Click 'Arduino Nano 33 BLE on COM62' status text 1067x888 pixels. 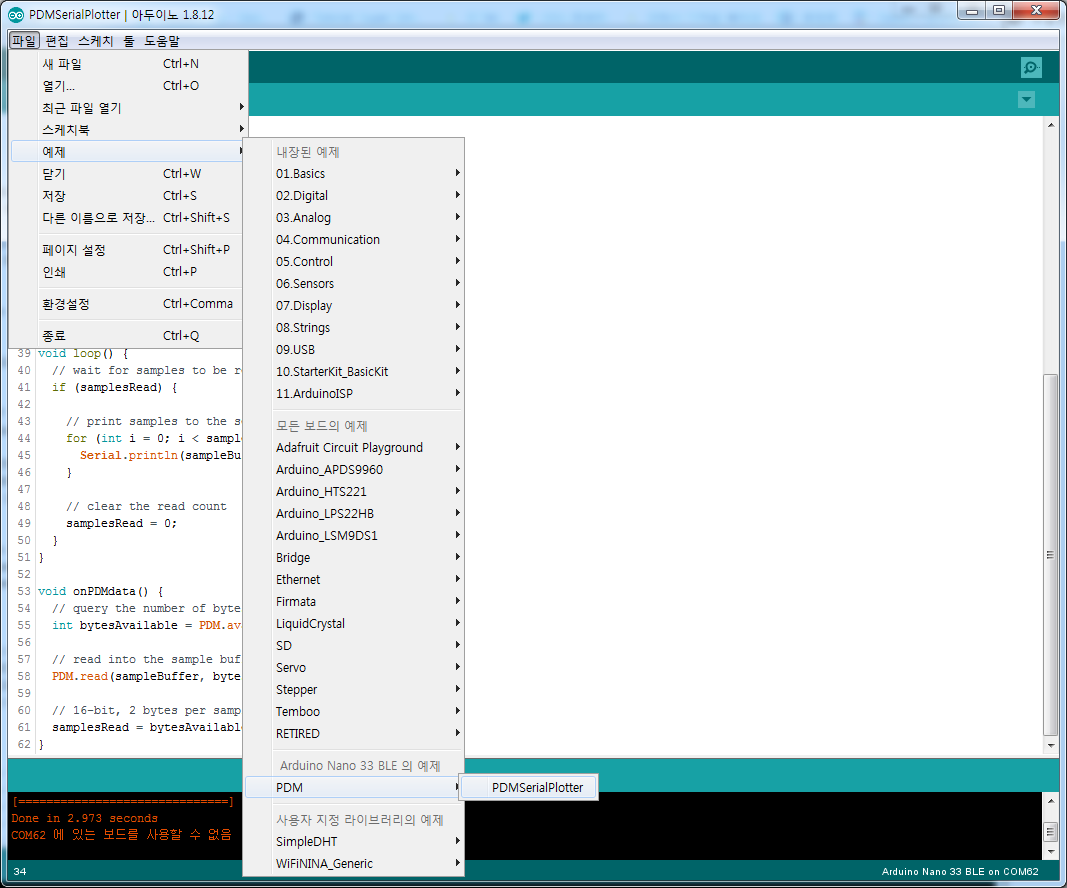pyautogui.click(x=959, y=871)
